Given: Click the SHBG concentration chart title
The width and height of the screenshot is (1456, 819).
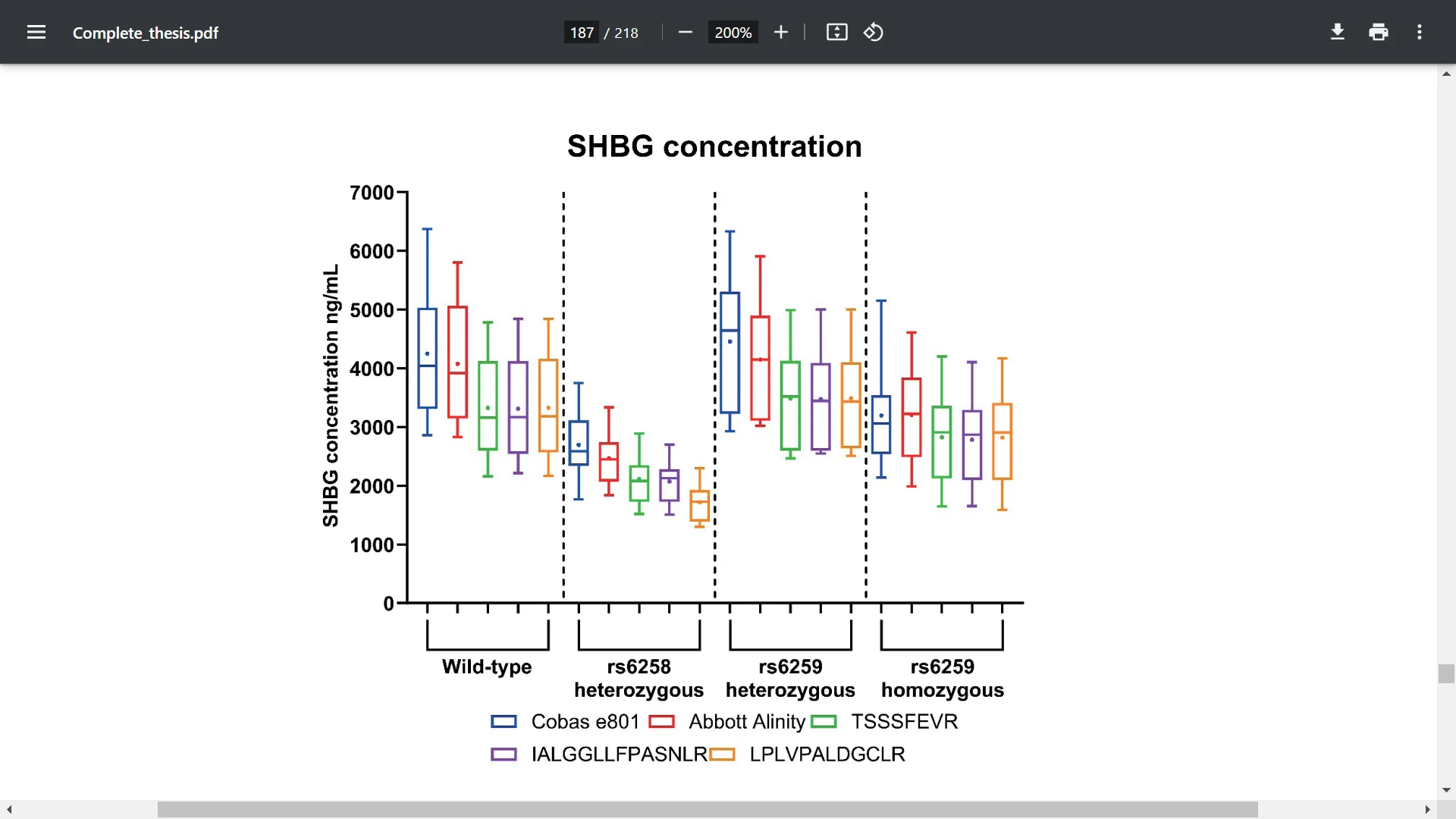Looking at the screenshot, I should click(714, 146).
